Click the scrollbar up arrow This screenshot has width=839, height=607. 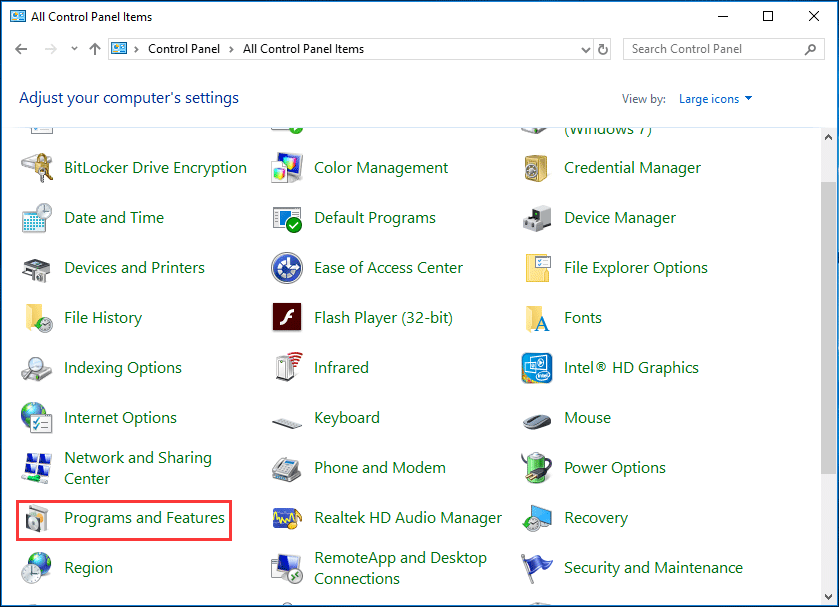pyautogui.click(x=828, y=137)
